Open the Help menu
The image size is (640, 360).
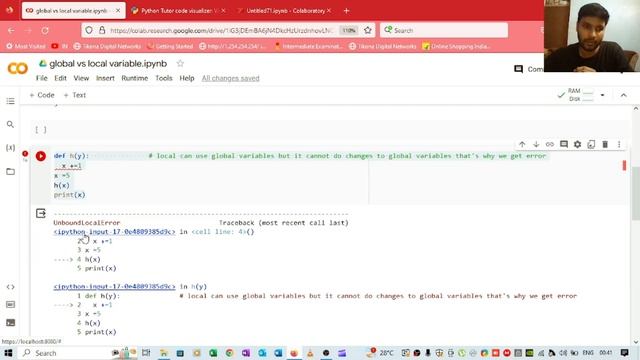coord(187,78)
